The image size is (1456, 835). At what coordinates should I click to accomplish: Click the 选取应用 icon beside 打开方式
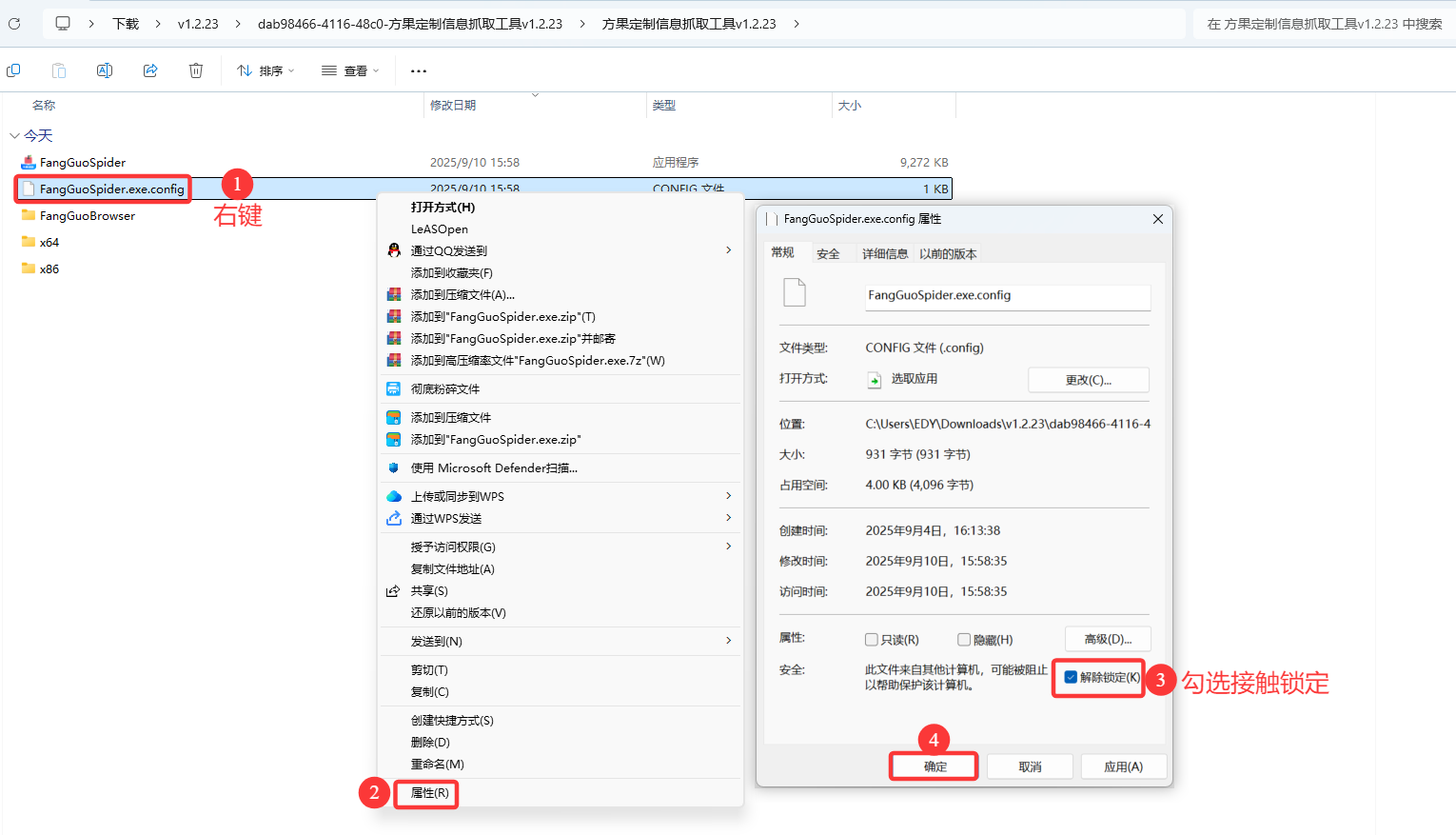click(875, 380)
